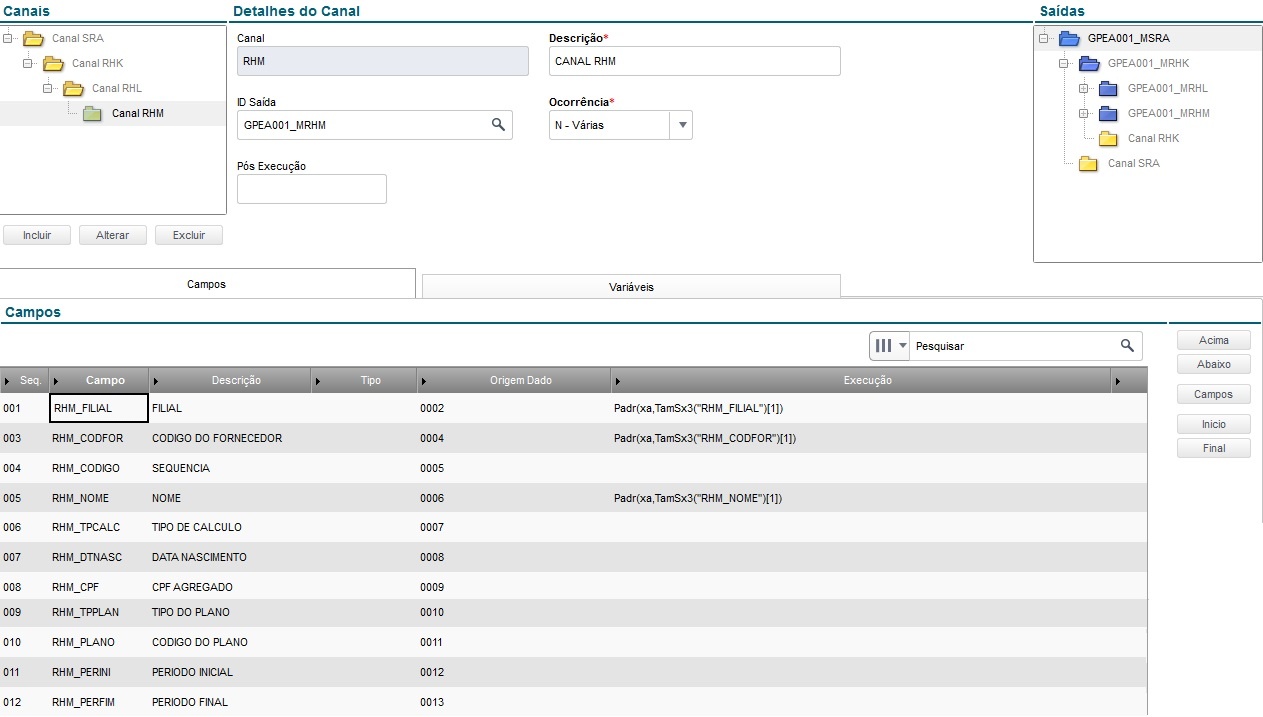The image size is (1263, 717).
Task: Switch to the Variáveis tab
Action: [x=631, y=287]
